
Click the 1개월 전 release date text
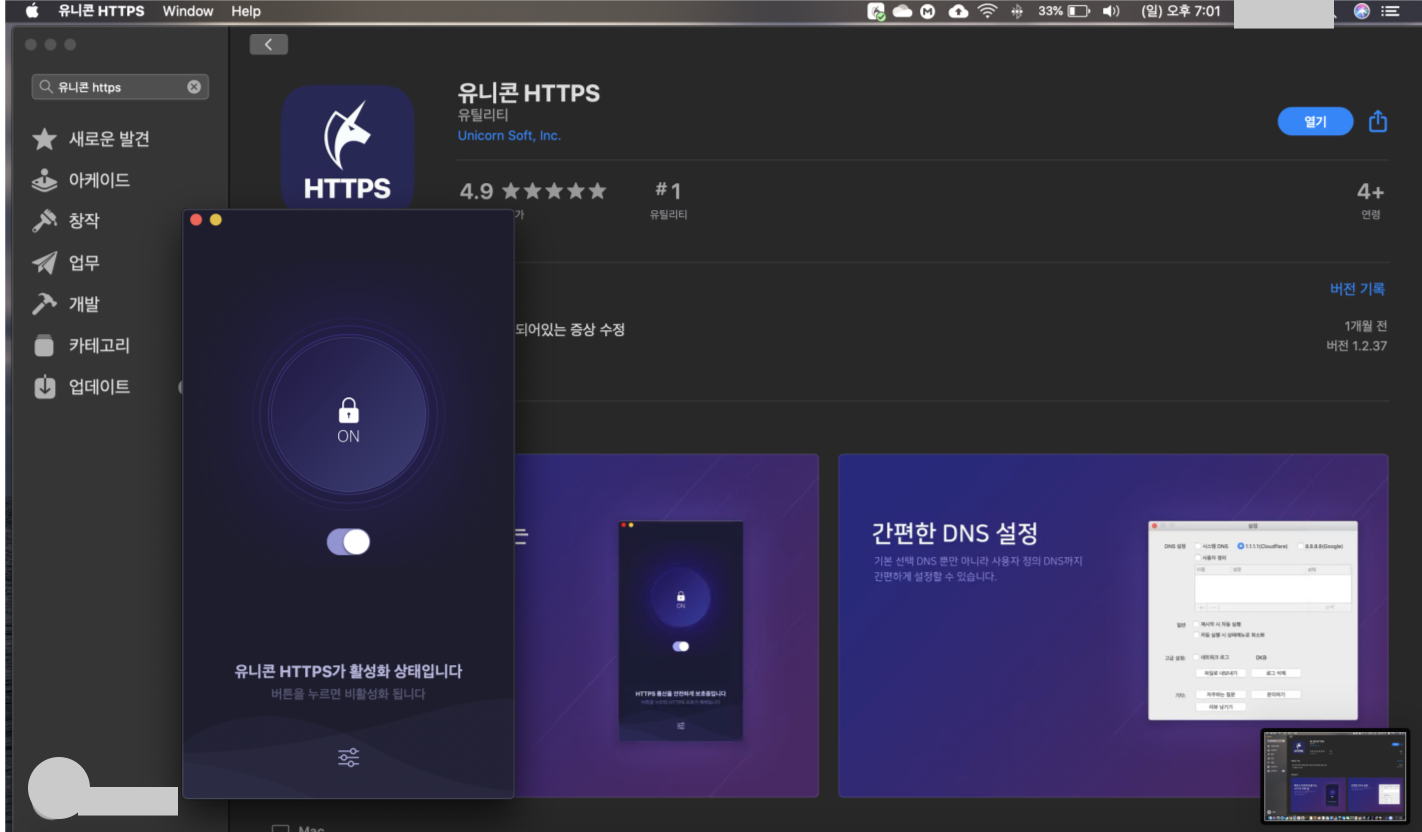(x=1366, y=326)
